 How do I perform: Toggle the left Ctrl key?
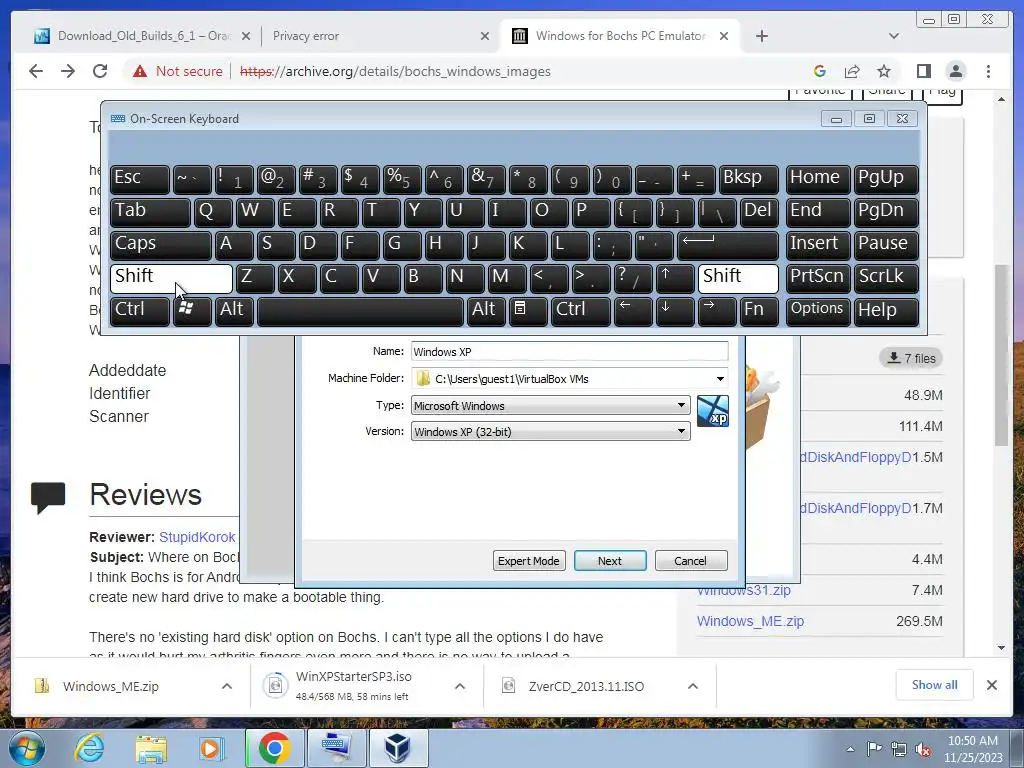point(140,310)
